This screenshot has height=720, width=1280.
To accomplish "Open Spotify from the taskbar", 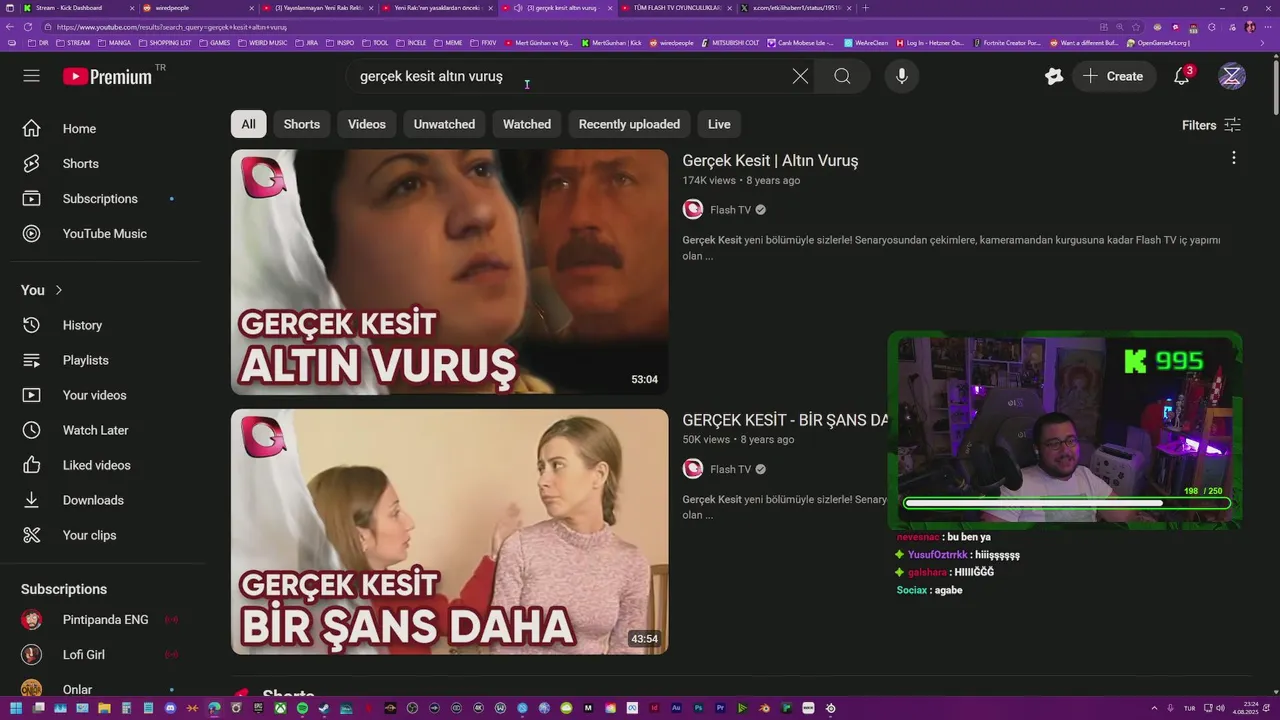I will pyautogui.click(x=302, y=708).
